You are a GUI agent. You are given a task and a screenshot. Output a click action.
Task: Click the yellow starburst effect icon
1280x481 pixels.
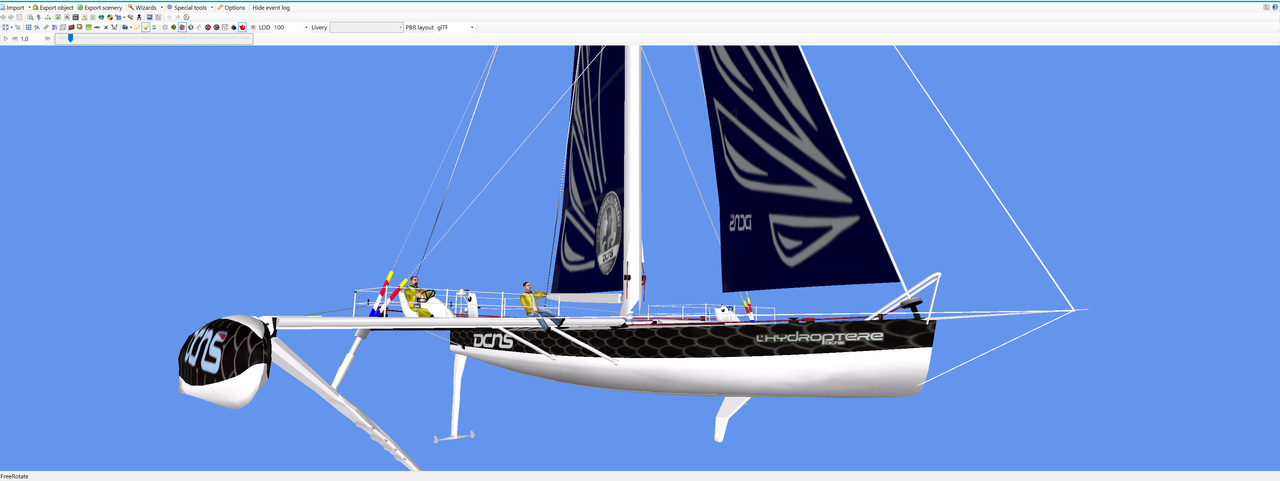click(136, 27)
